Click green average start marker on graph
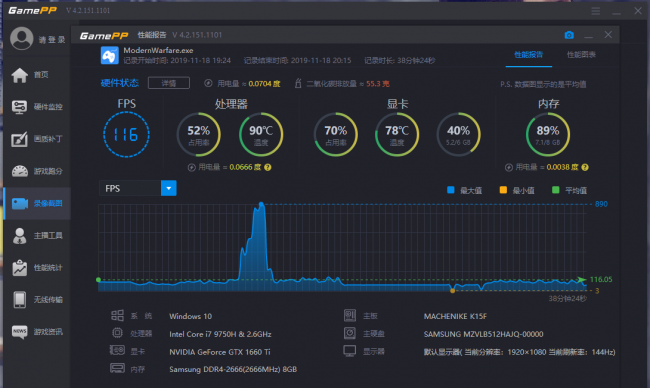Image resolution: width=650 pixels, height=388 pixels. coord(98,280)
